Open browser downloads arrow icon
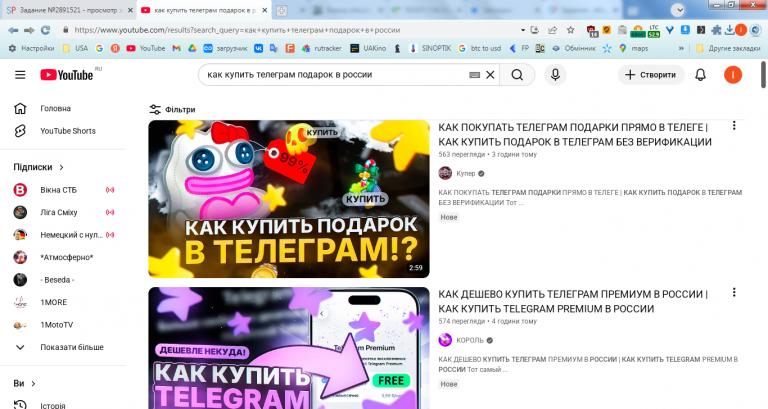This screenshot has width=768, height=409. 729,30
